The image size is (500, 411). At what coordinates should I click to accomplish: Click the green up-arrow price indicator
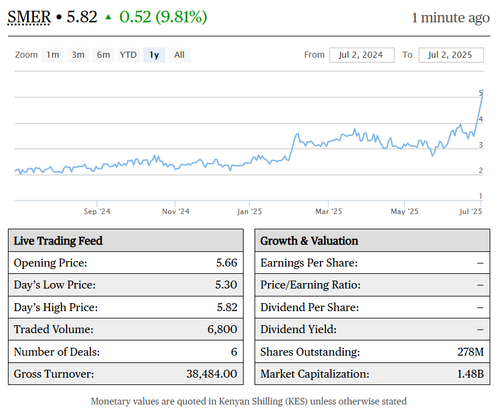[108, 17]
